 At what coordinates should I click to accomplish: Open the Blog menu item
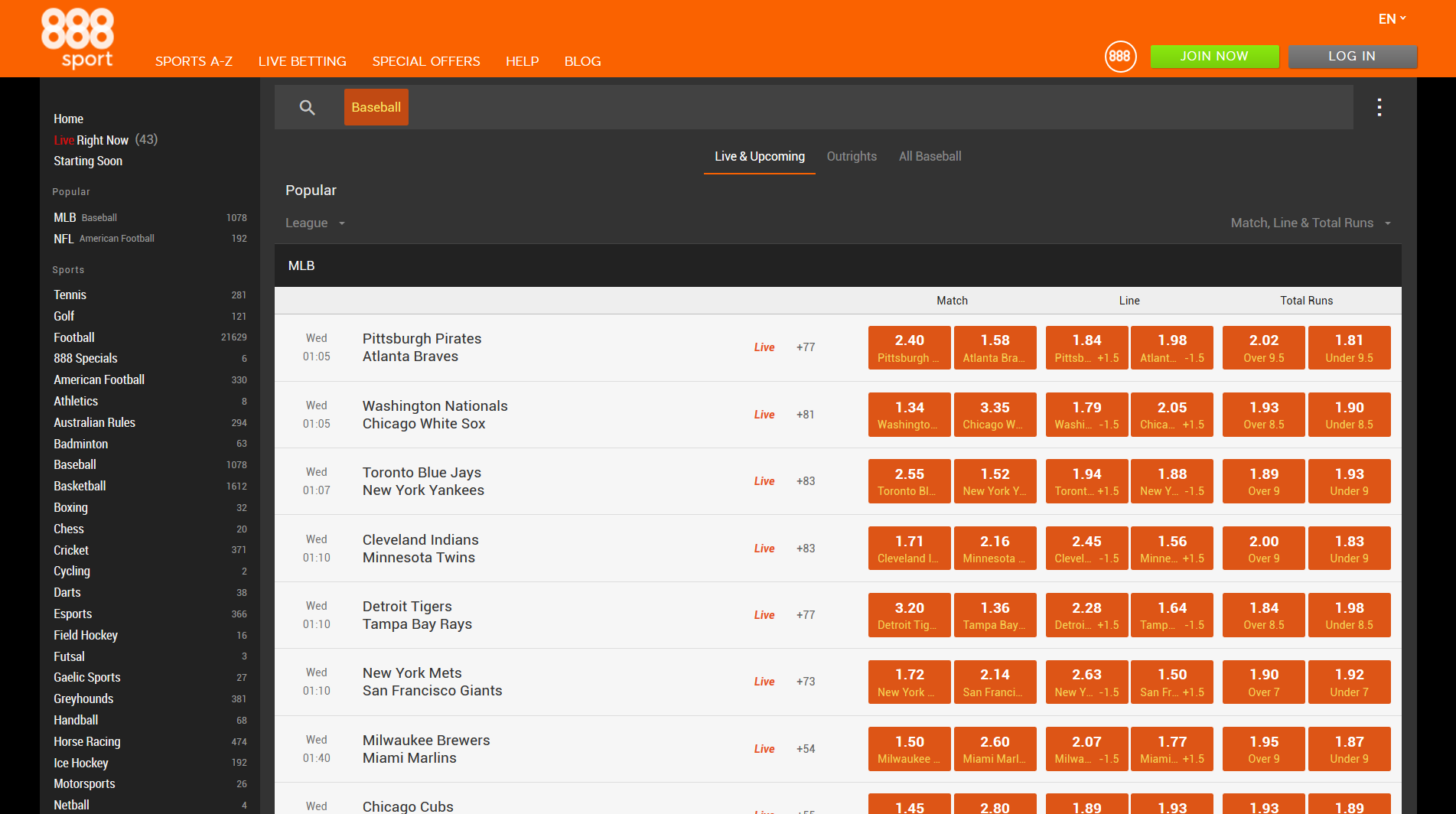pyautogui.click(x=582, y=61)
